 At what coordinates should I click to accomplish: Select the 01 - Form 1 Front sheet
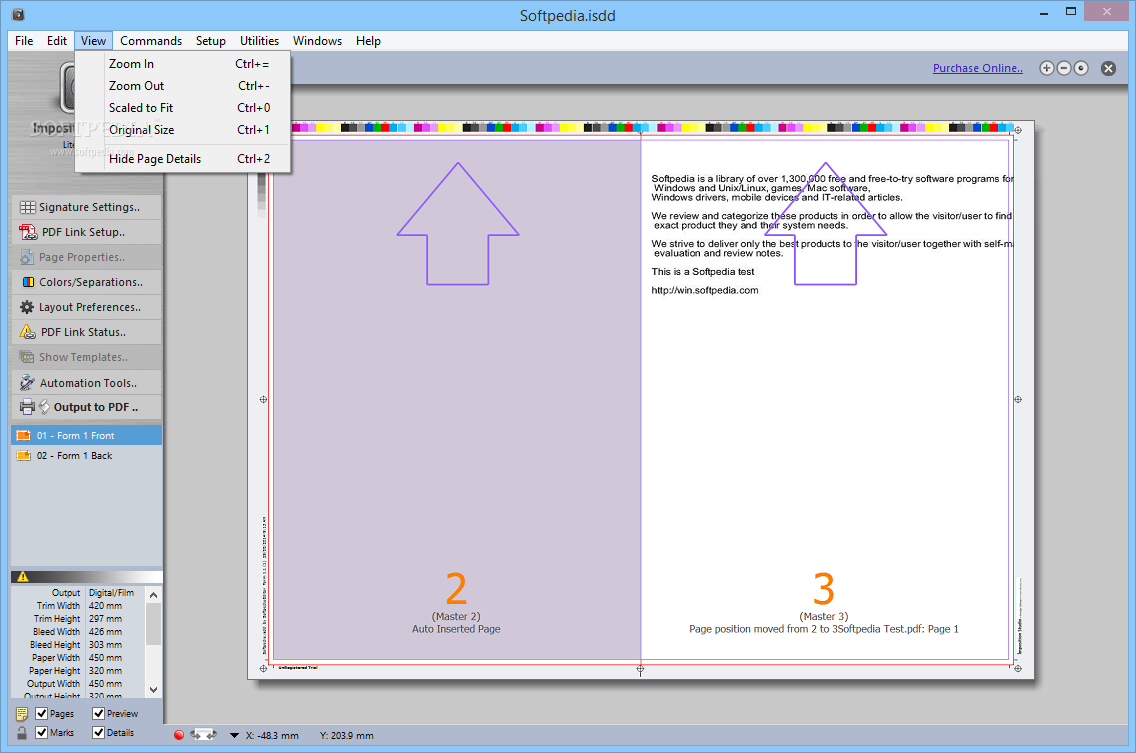pos(87,436)
